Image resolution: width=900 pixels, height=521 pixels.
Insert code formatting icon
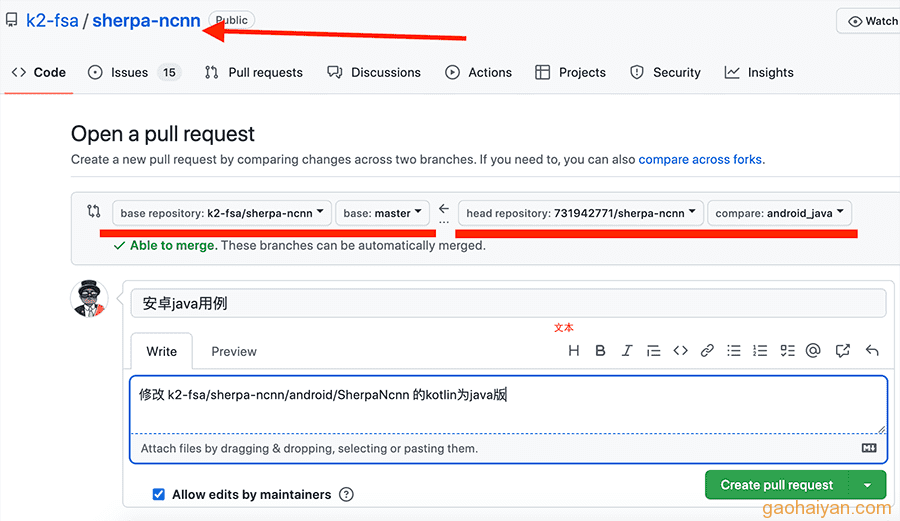(680, 351)
